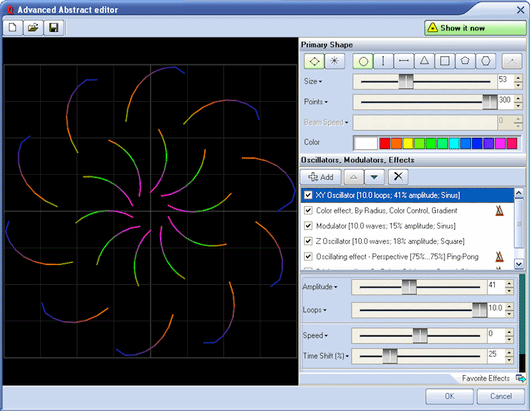
Task: Toggle the Modulator 10.0 waves checkbox
Action: coord(308,226)
